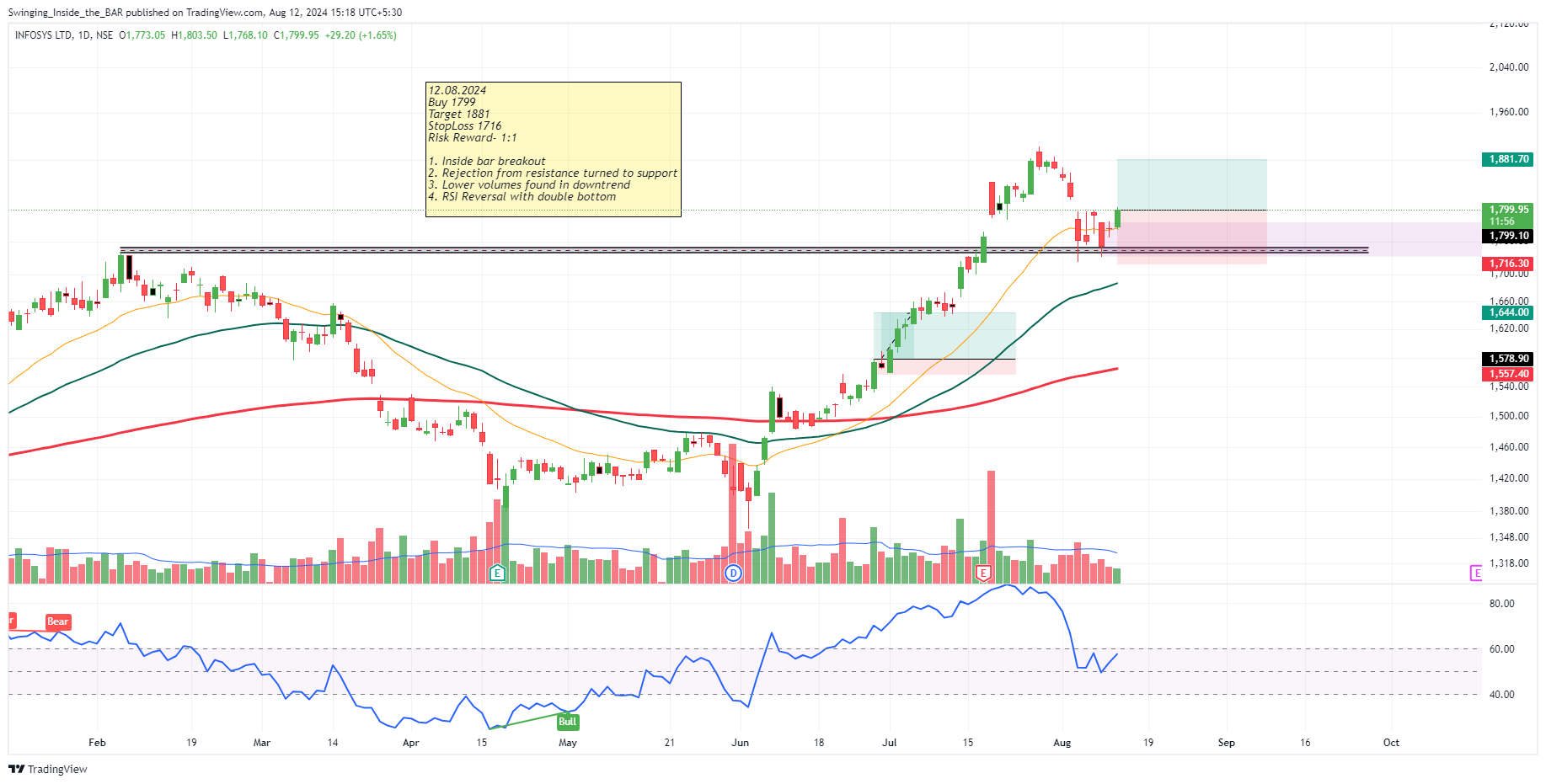Click the tallest red volume bar in July
This screenshot has height=784, width=1546.
(x=991, y=527)
